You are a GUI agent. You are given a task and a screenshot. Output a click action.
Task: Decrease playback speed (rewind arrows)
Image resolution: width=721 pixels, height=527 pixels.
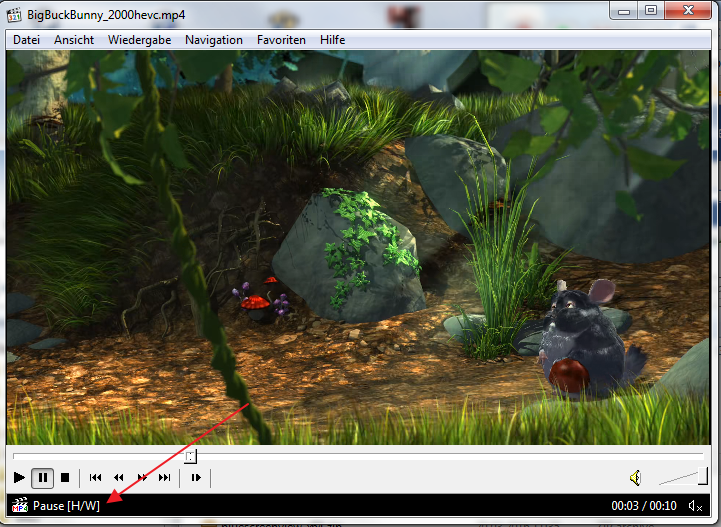(x=119, y=478)
